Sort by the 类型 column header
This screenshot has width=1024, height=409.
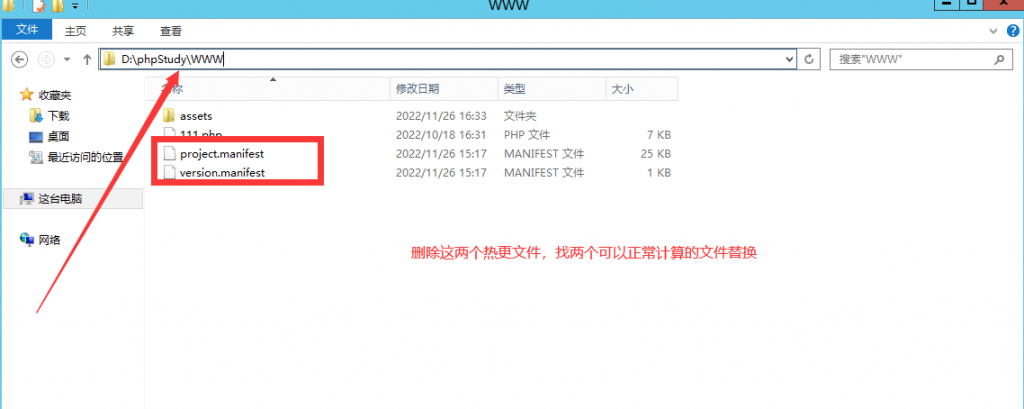(552, 90)
